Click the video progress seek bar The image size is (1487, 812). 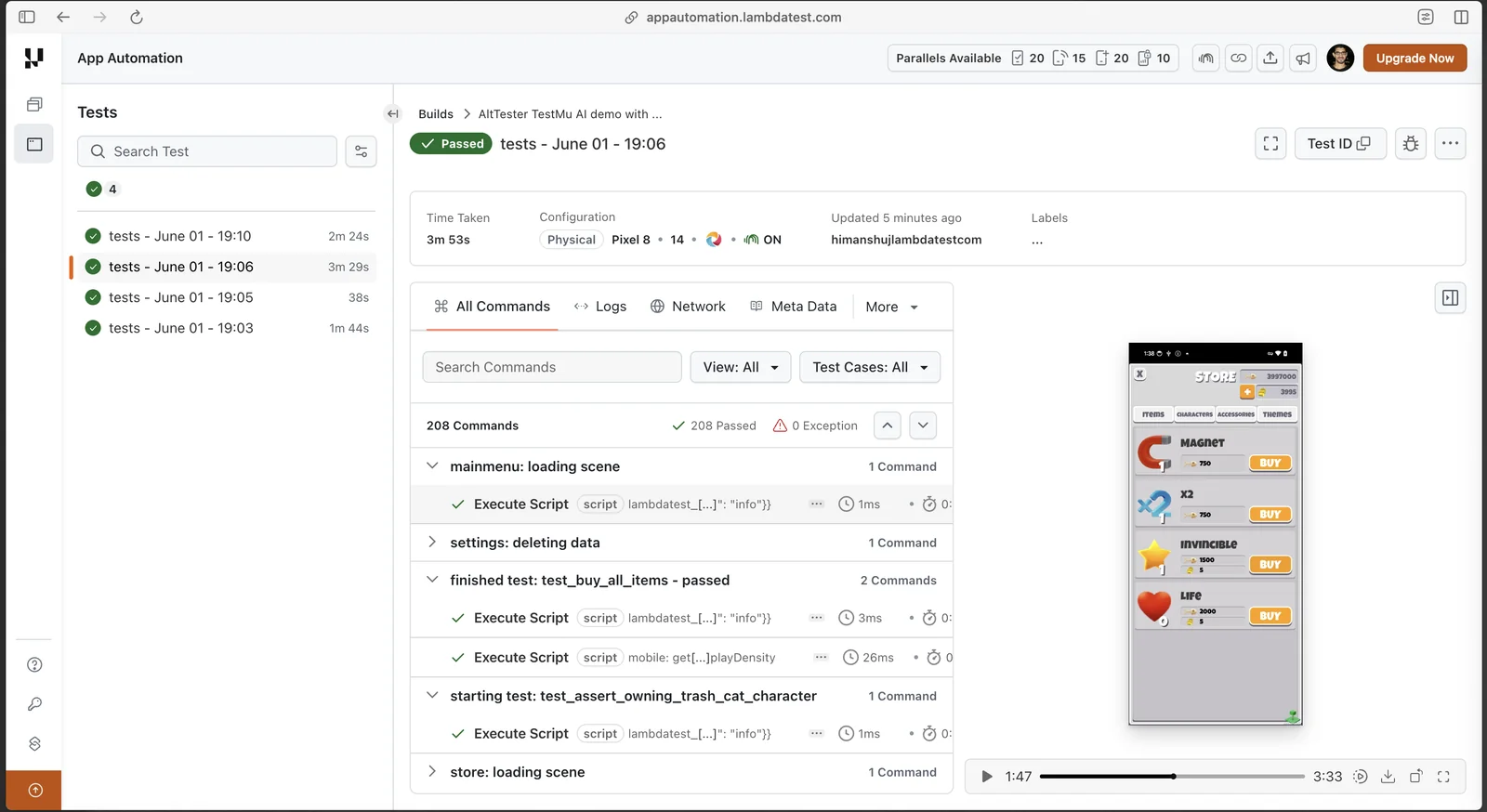pos(1172,777)
